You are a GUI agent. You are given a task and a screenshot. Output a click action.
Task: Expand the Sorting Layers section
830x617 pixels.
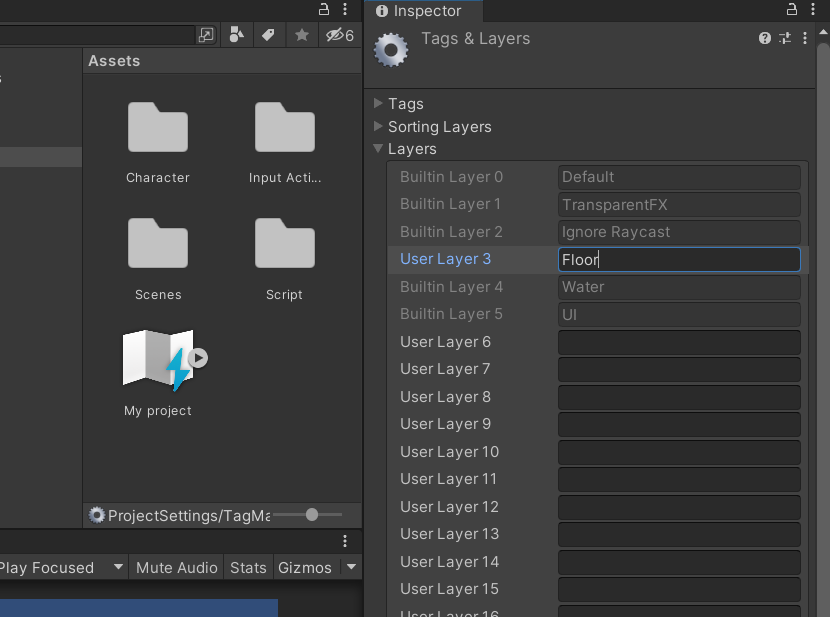click(379, 126)
